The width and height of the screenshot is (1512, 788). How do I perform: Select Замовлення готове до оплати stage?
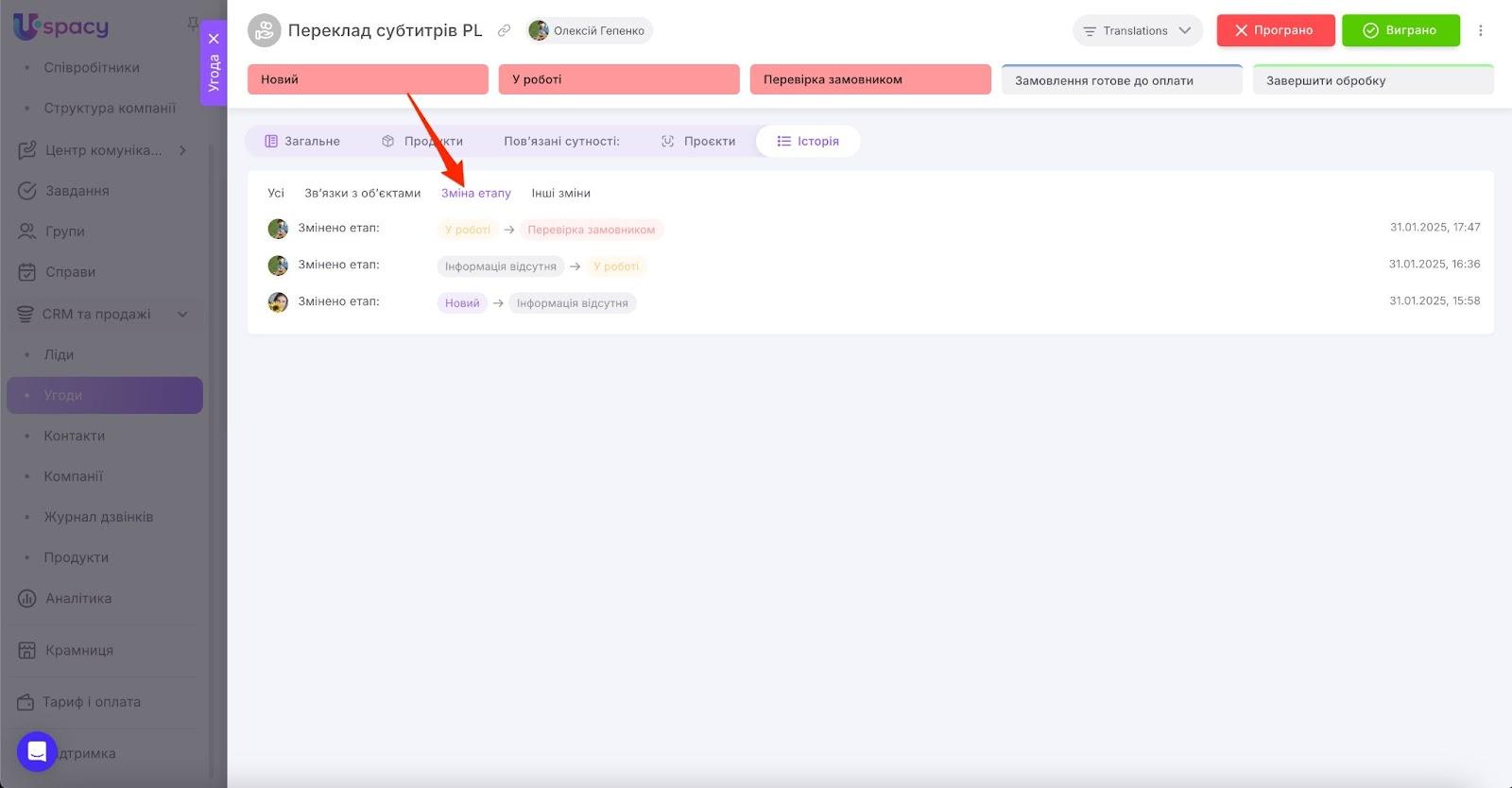[x=1122, y=79]
